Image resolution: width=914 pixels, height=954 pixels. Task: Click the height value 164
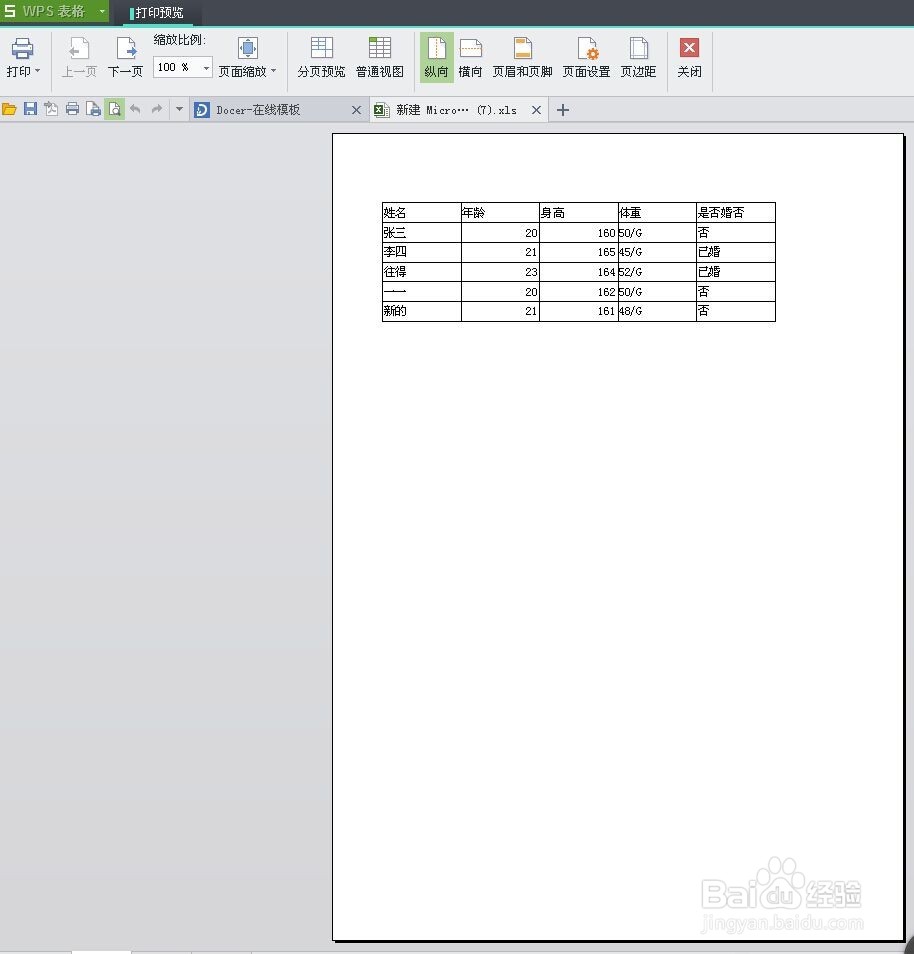[x=579, y=271]
